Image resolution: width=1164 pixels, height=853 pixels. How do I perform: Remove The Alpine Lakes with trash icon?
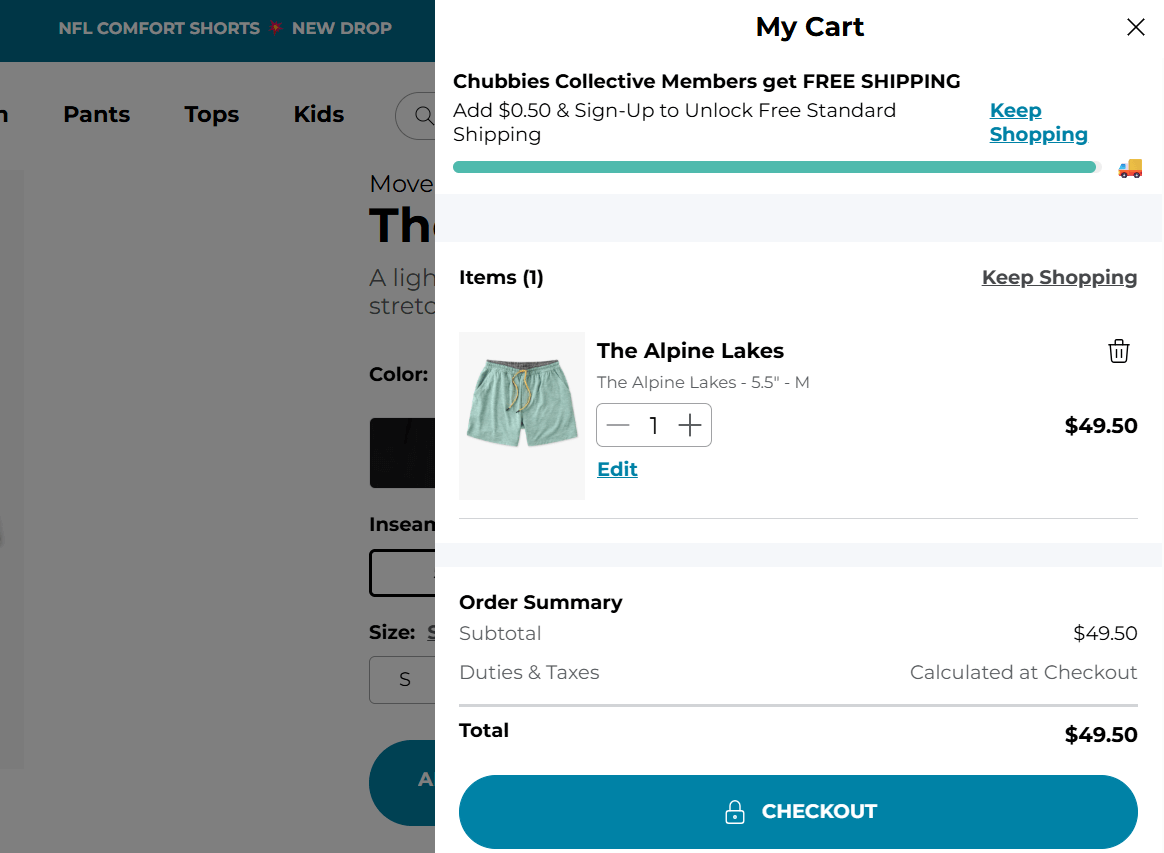point(1118,351)
